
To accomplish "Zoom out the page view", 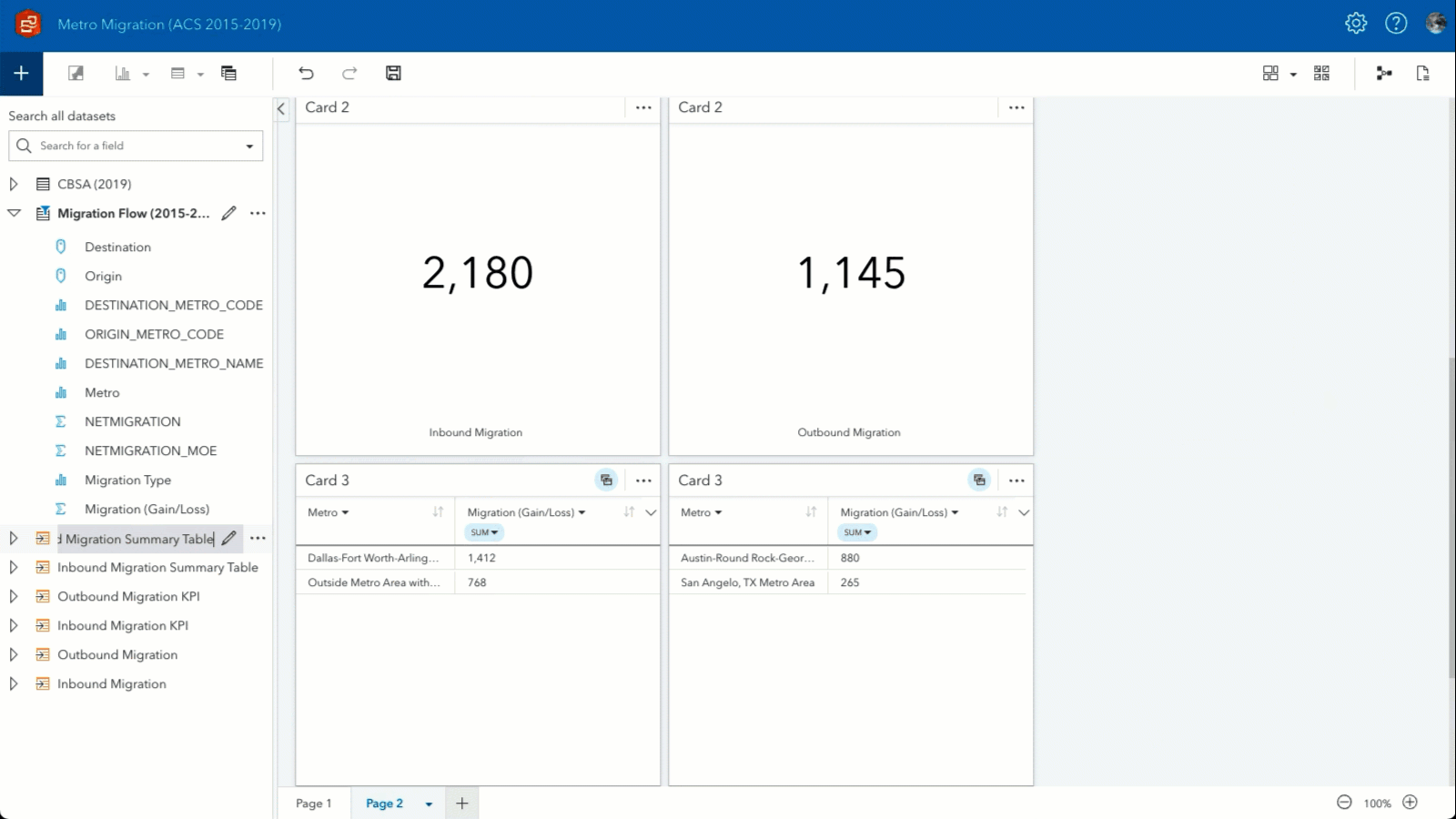I will click(1344, 803).
